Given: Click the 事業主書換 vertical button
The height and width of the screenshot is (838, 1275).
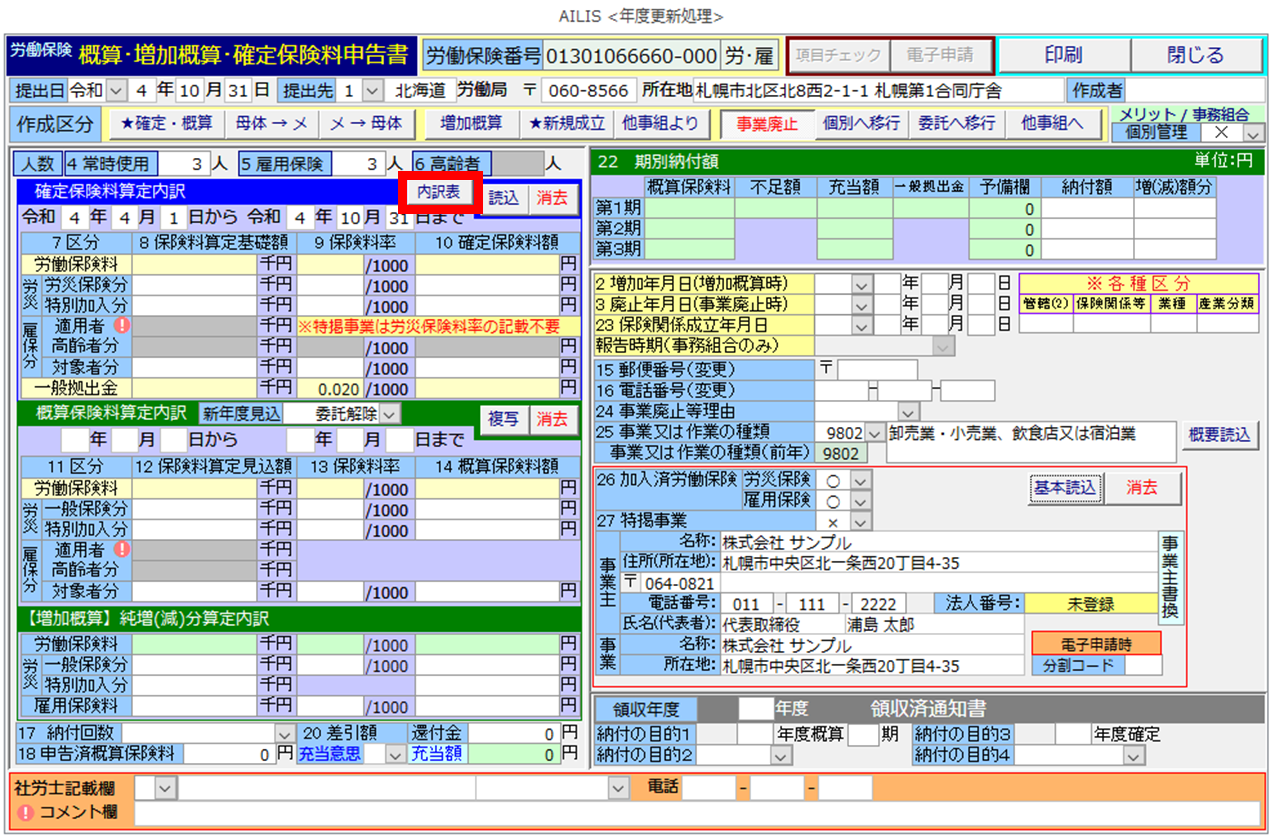Looking at the screenshot, I should [x=1168, y=577].
